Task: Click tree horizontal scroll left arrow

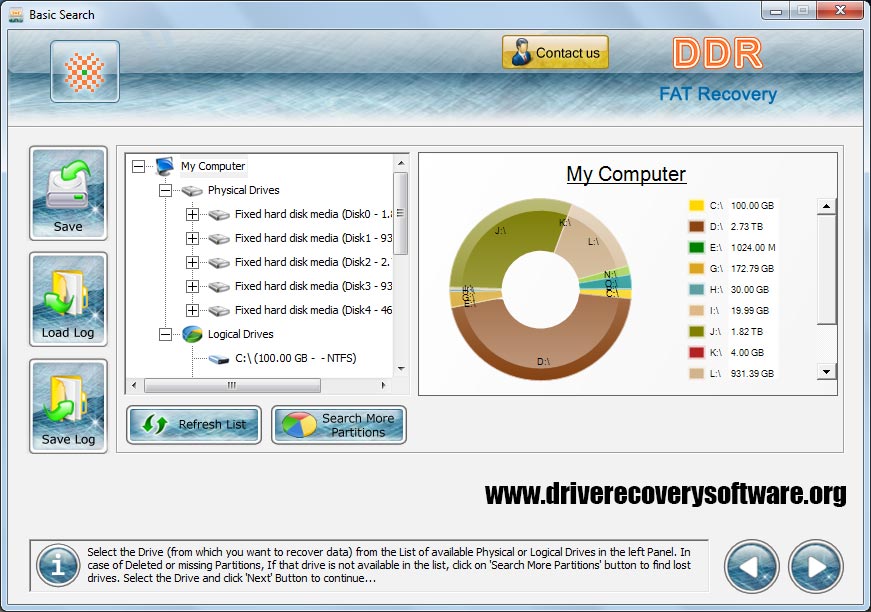Action: click(x=134, y=385)
